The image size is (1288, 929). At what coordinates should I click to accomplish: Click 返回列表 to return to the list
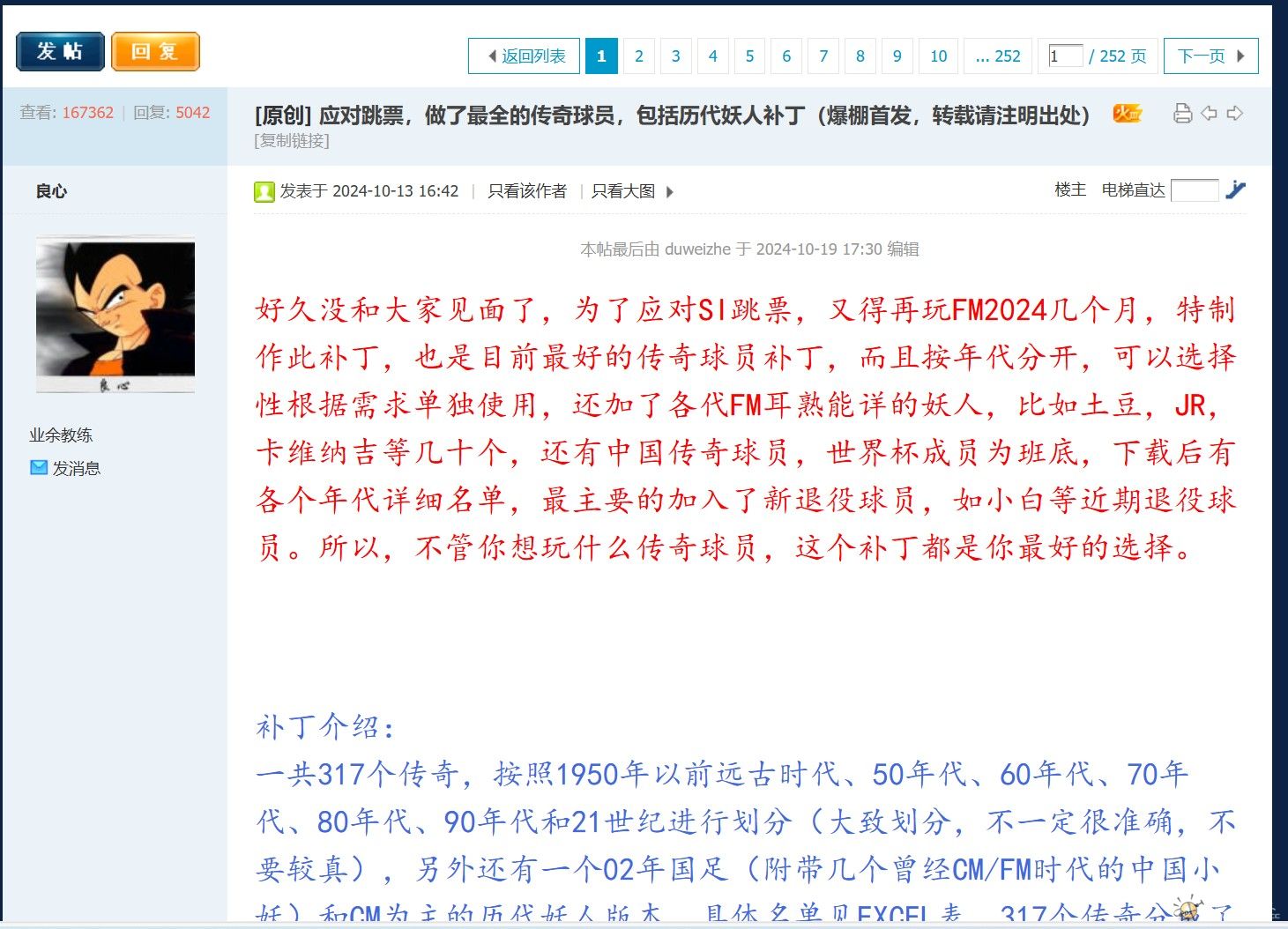[x=525, y=56]
